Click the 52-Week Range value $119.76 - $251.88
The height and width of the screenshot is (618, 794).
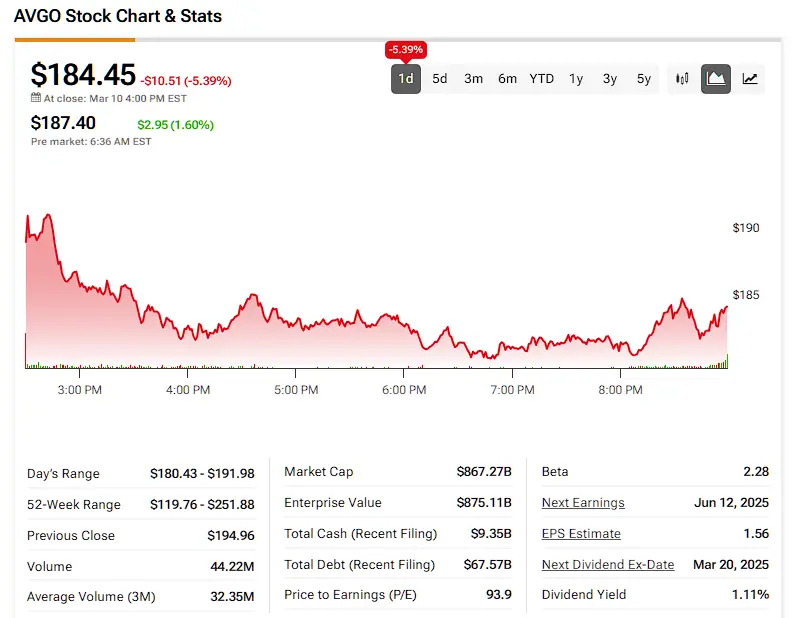(202, 505)
